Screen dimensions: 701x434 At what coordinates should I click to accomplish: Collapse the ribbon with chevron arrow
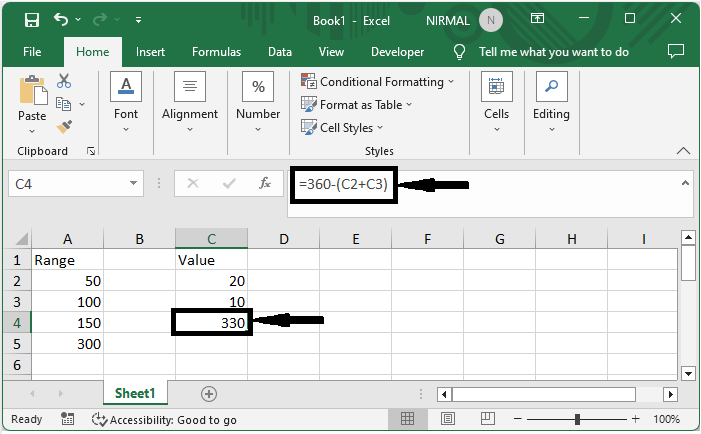(683, 150)
